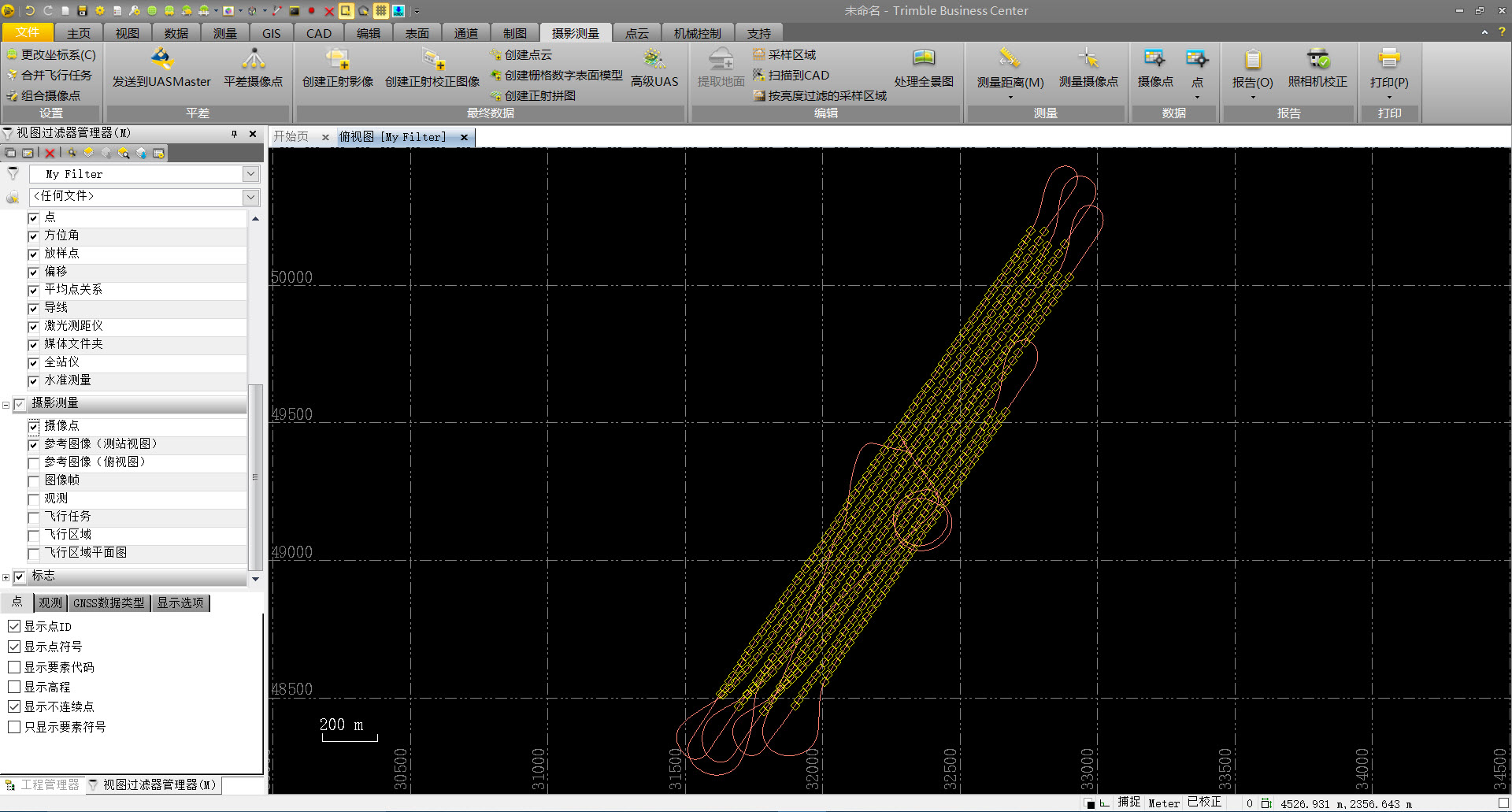Open the quick access toolbar customize dropdown
This screenshot has height=812, width=1512.
pos(417,11)
